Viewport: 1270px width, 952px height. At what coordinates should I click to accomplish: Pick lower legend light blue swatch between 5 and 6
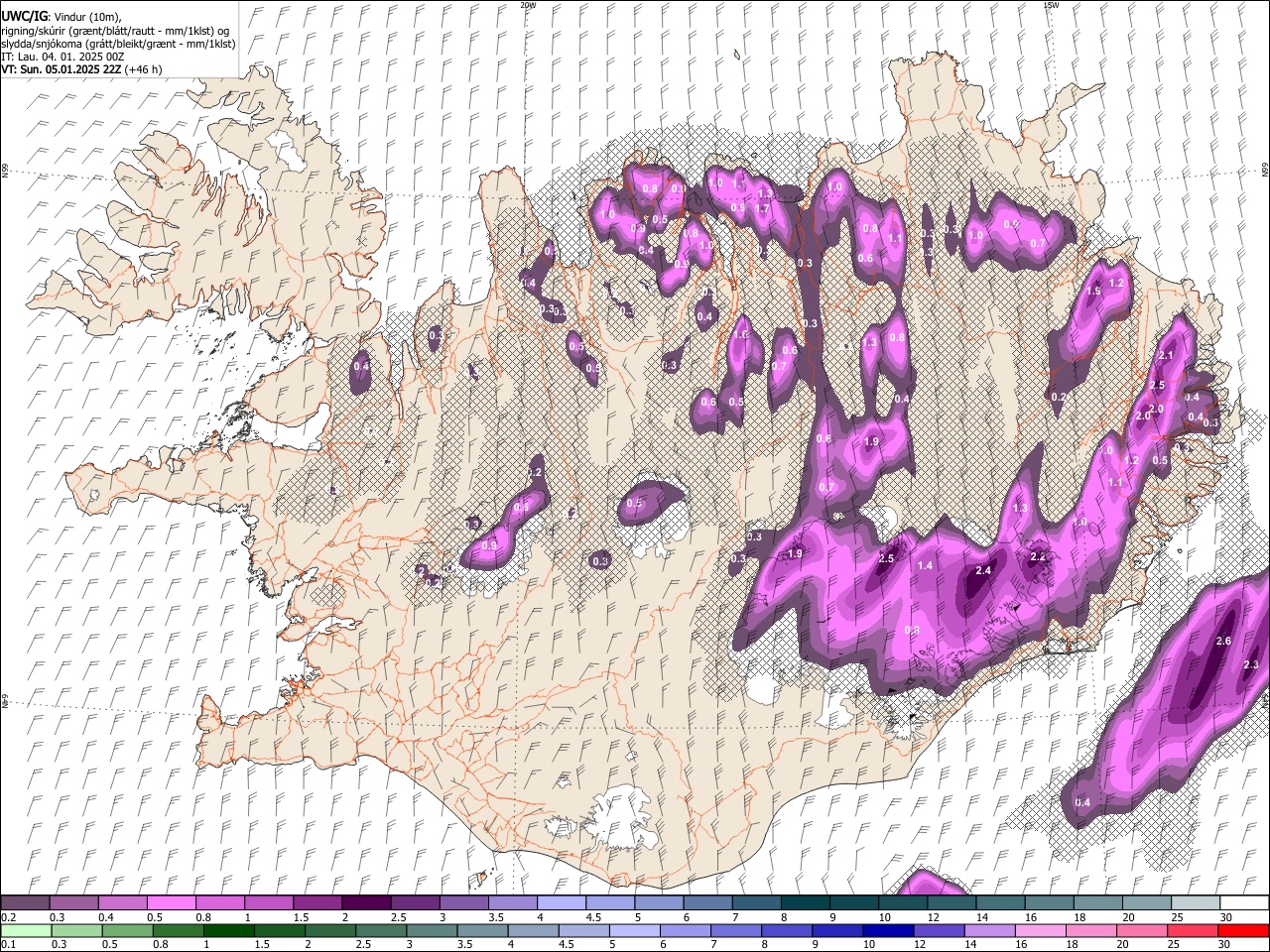click(636, 930)
